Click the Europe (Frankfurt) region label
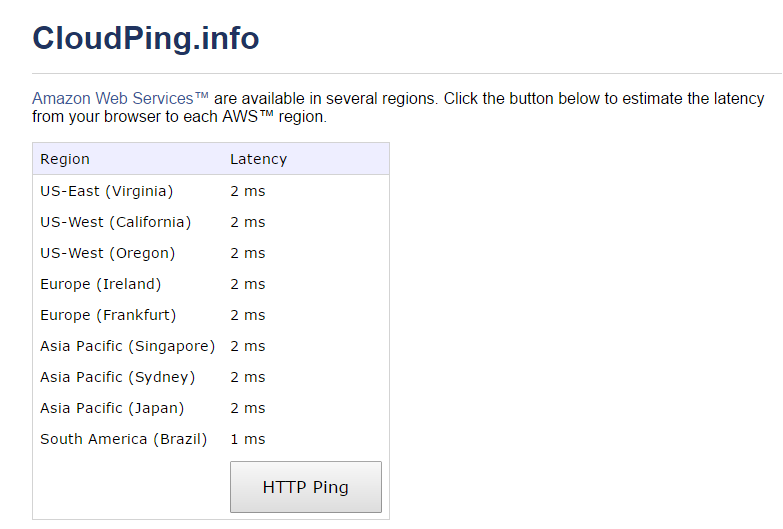Image resolution: width=783 pixels, height=529 pixels. tap(108, 315)
